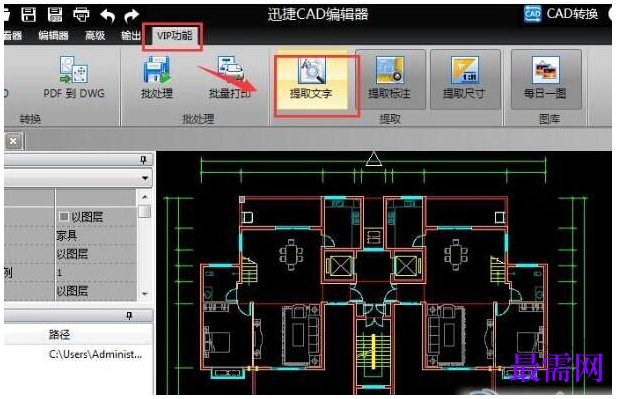Viewport: 622px width, 399px height.
Task: Undo the last action
Action: point(108,15)
